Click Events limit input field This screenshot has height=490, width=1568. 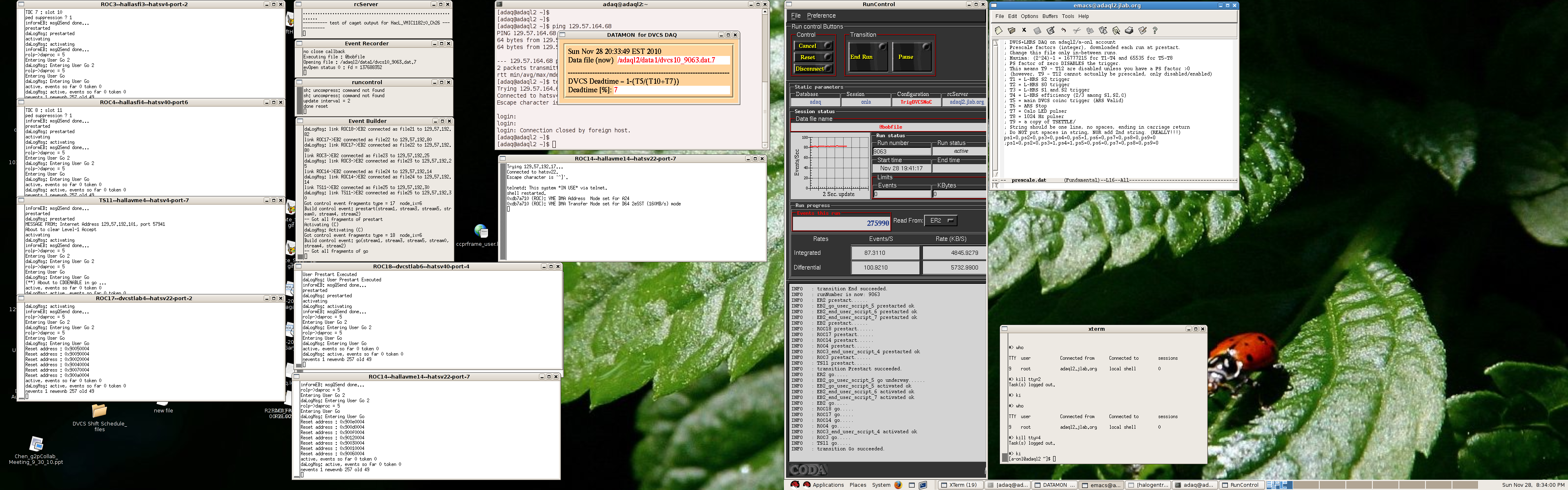tap(902, 194)
